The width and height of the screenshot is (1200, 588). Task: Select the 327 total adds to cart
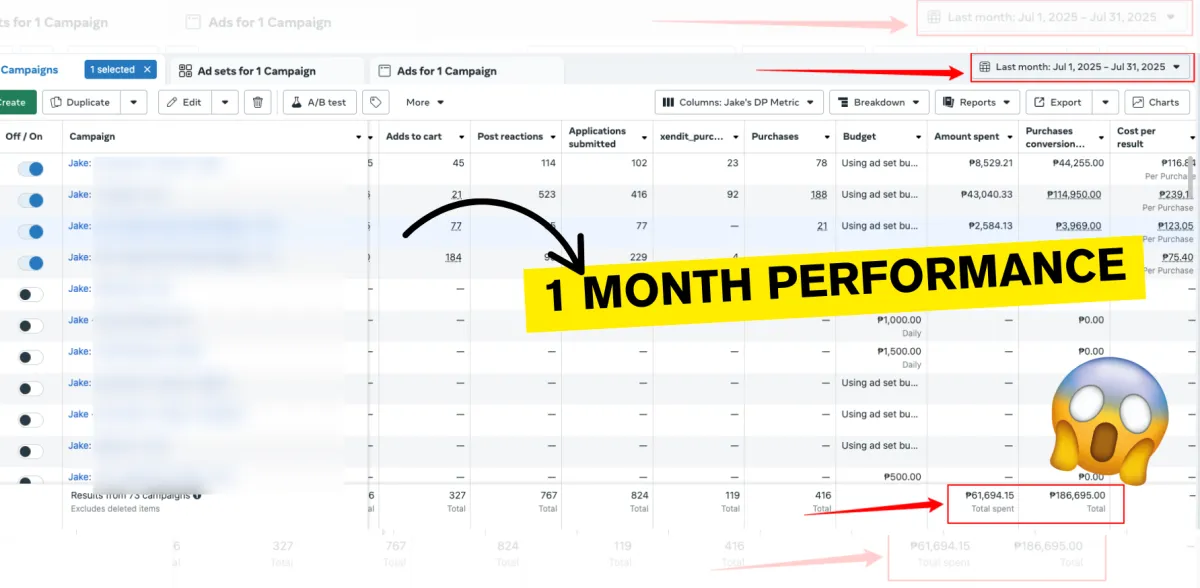coord(456,495)
